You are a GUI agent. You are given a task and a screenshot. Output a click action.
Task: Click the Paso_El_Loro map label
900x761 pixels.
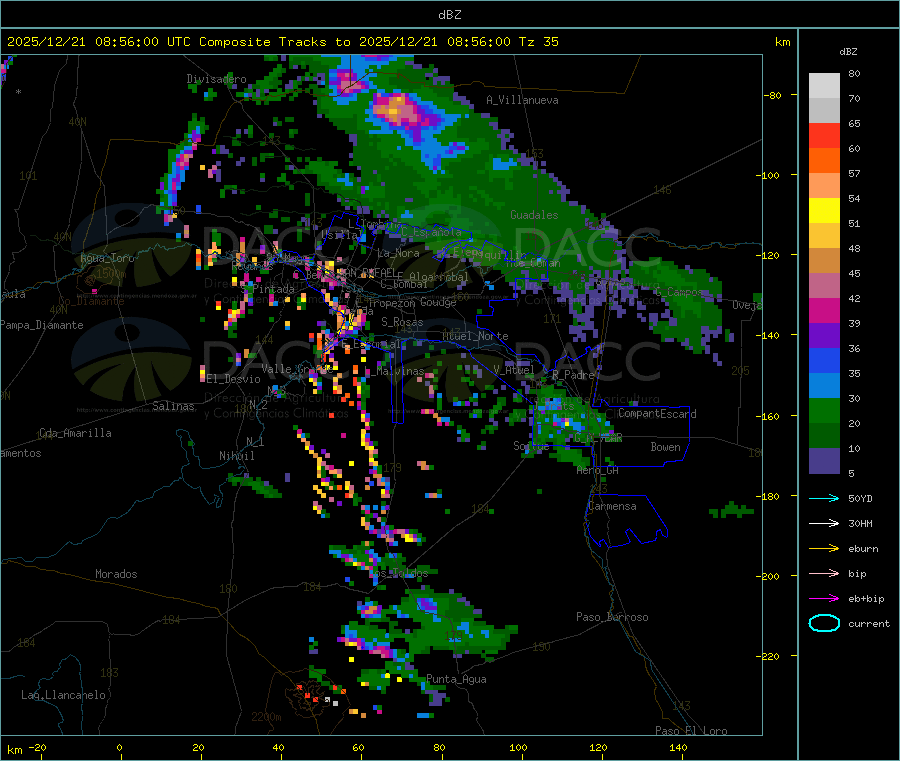(x=692, y=731)
